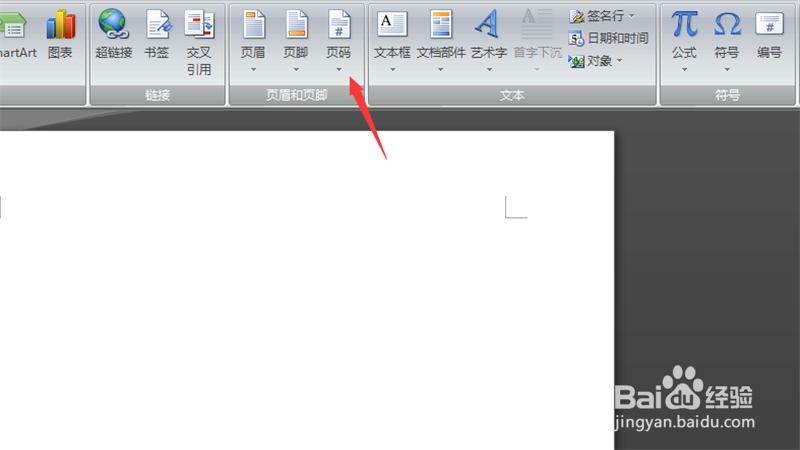Open the 交叉引用 cross-reference icon
This screenshot has width=800, height=450.
[199, 24]
